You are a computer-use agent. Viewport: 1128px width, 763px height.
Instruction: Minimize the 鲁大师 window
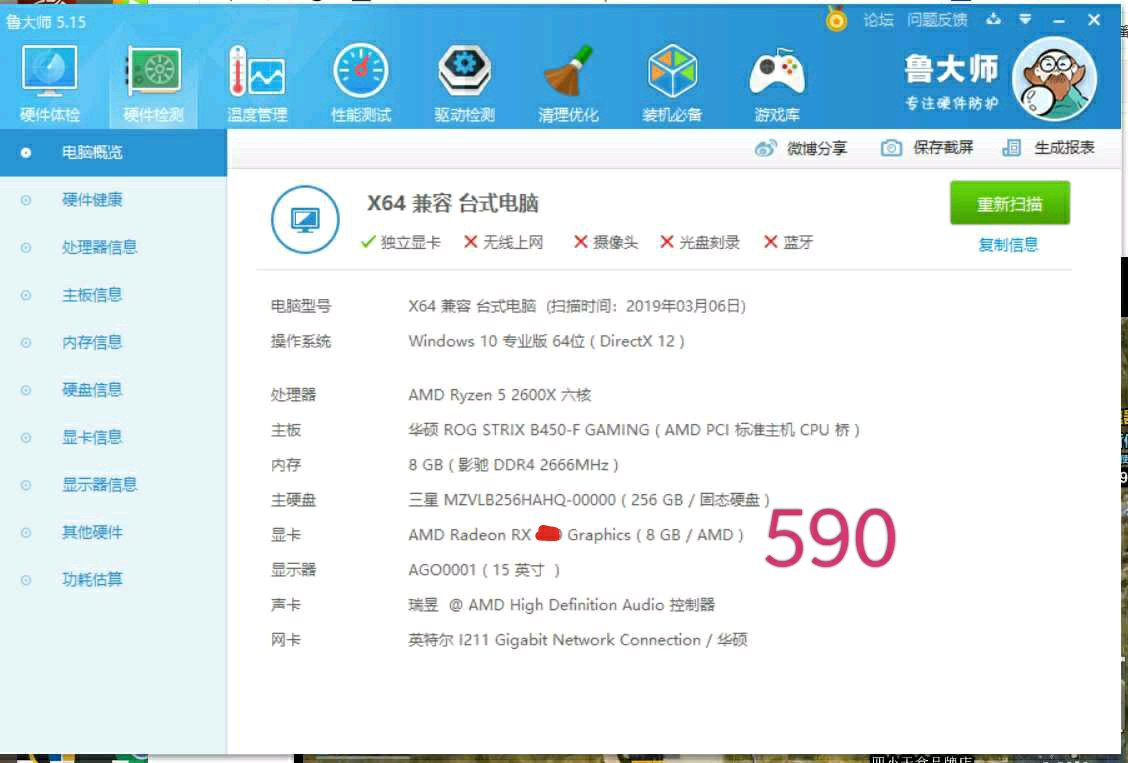pos(1059,21)
